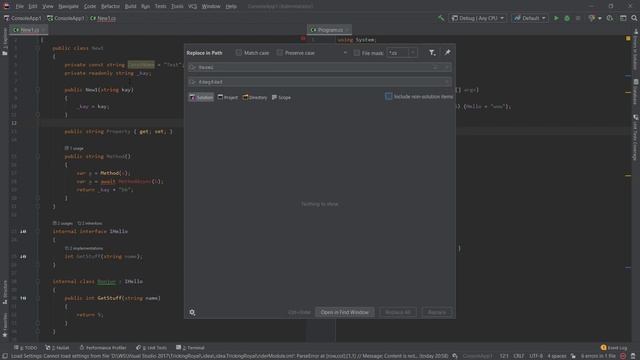This screenshot has height=360, width=640.
Task: Open the TODO tool window
Action: coord(25,348)
